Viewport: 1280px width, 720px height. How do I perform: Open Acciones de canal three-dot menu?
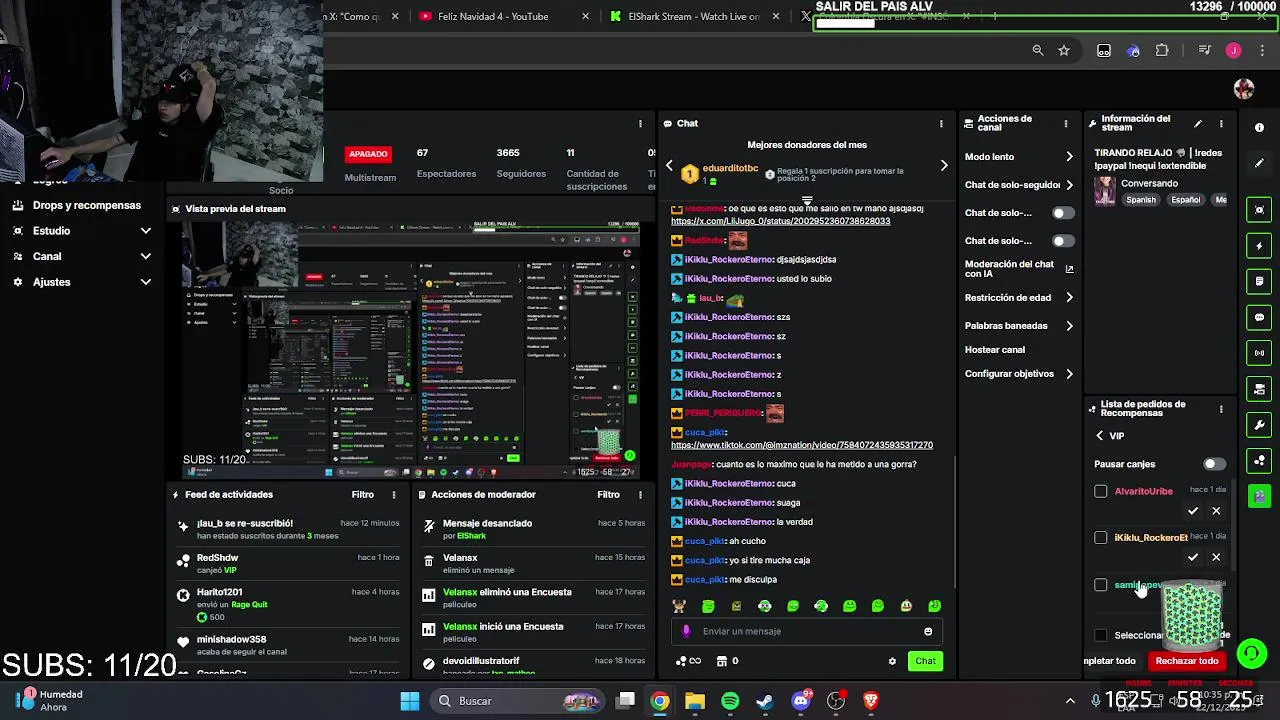[1066, 124]
